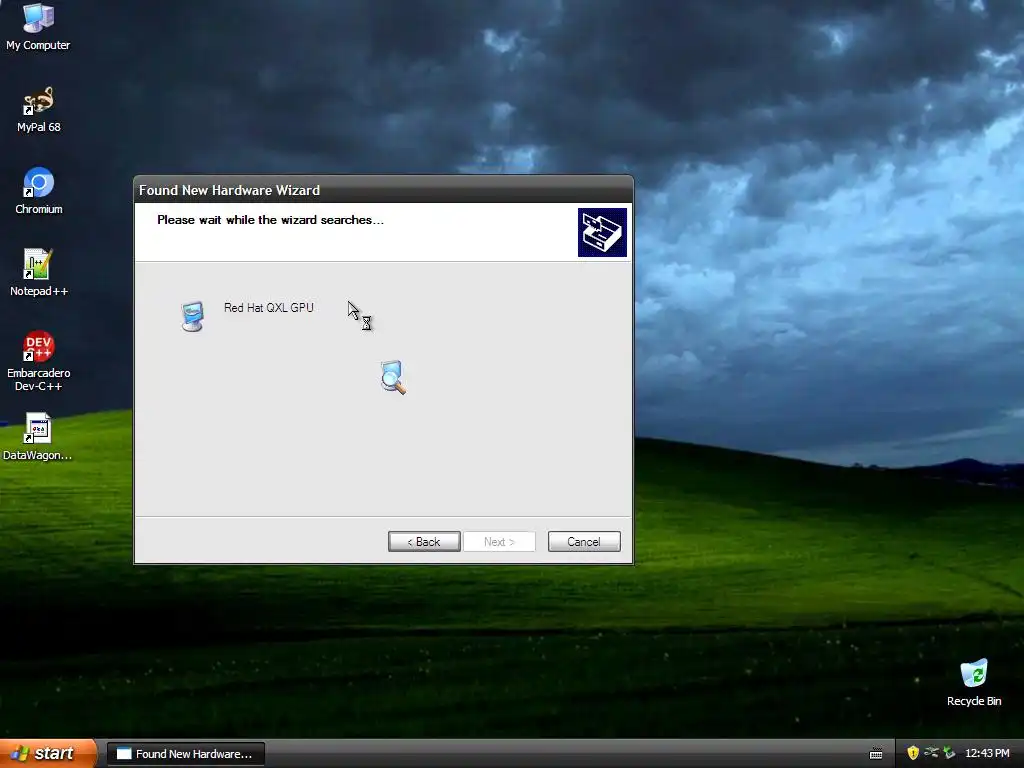
Task: Open the Windows start menu
Action: (48, 753)
